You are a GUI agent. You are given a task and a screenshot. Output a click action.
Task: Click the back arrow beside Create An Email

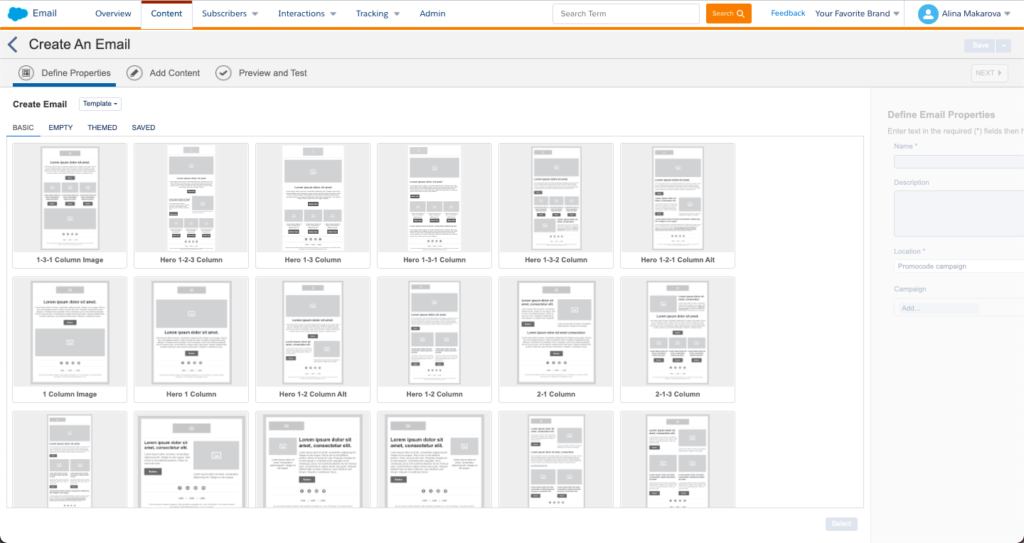click(13, 45)
